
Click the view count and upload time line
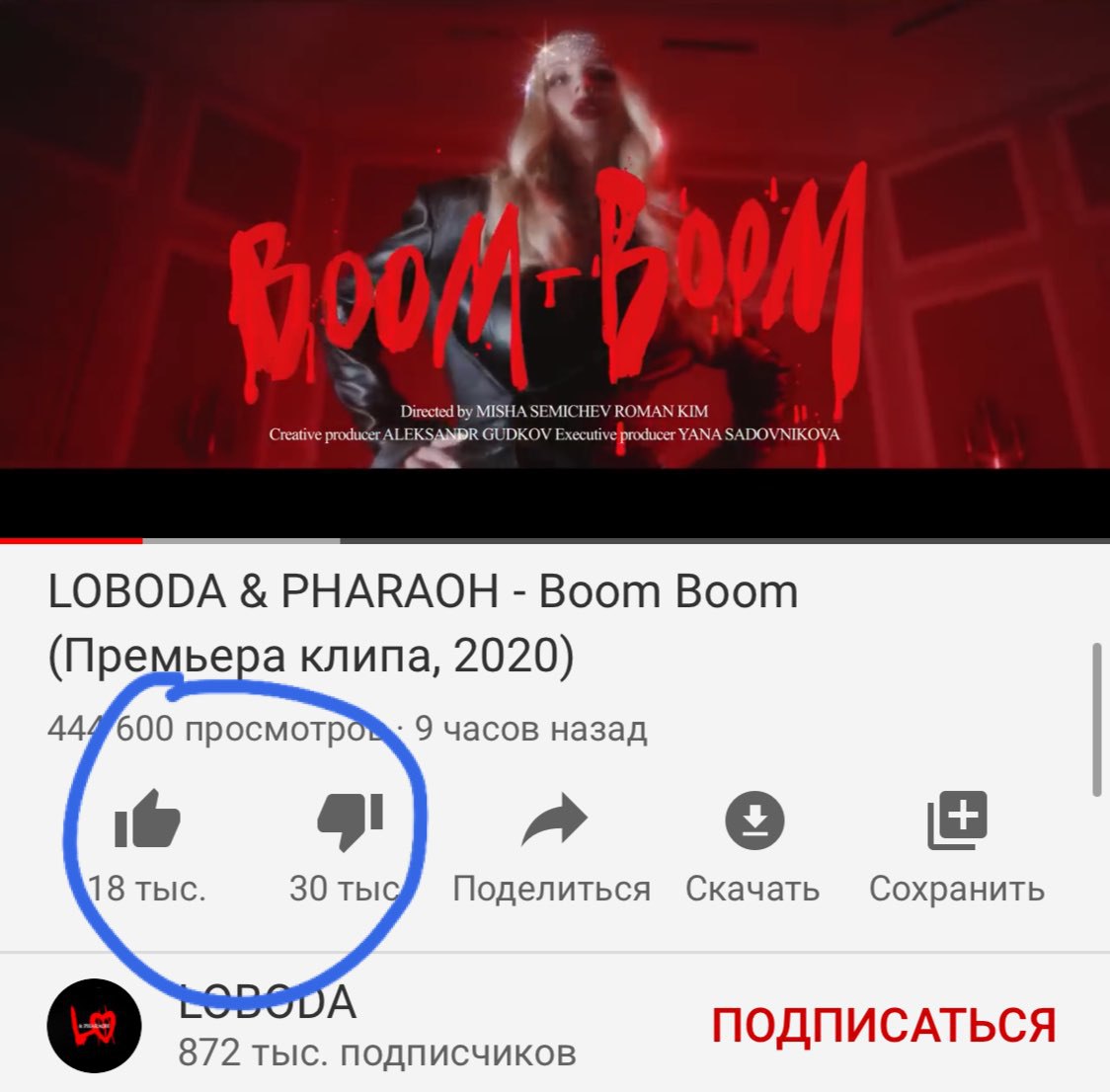347,729
